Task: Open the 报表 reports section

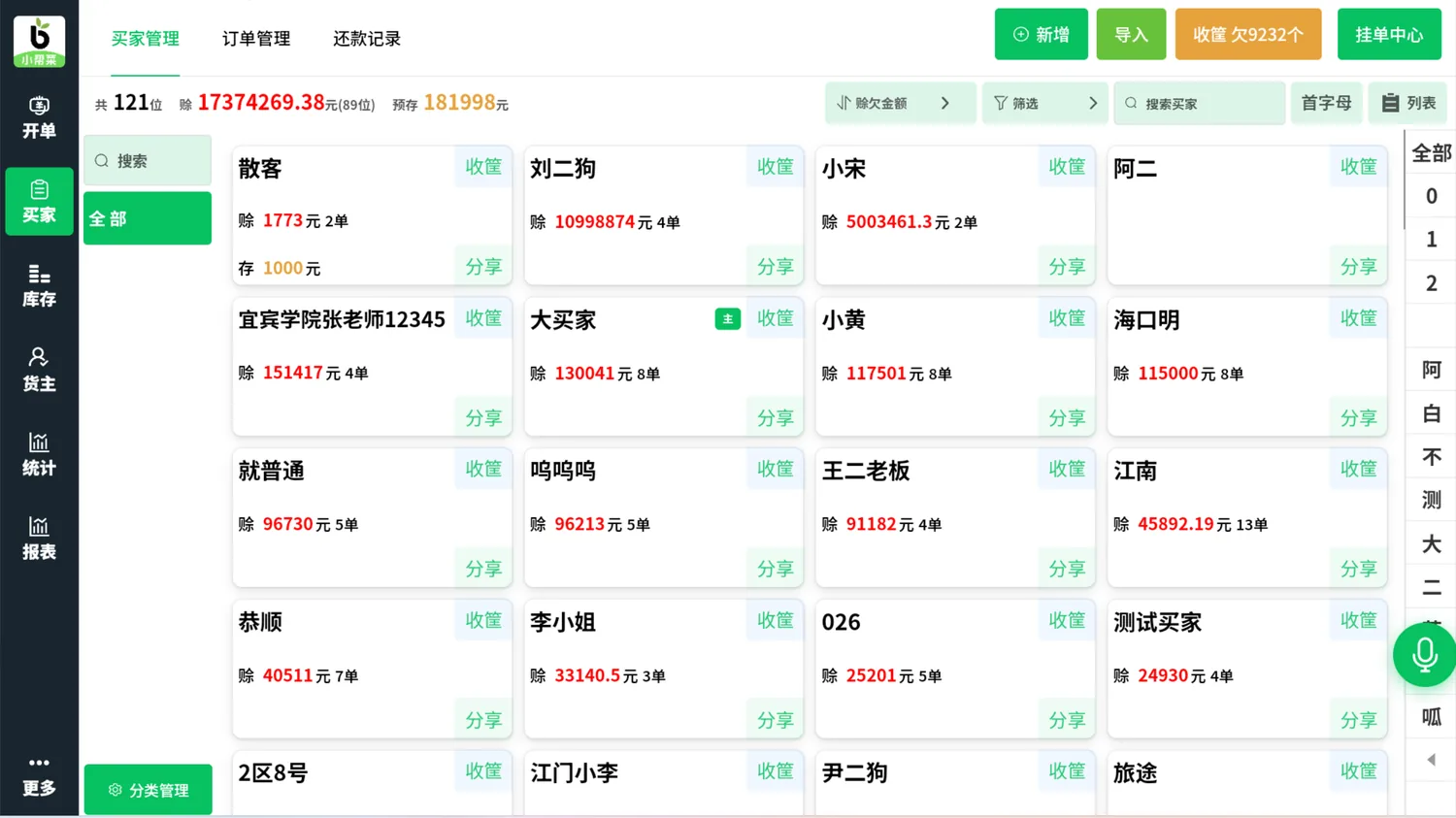Action: coord(39,539)
